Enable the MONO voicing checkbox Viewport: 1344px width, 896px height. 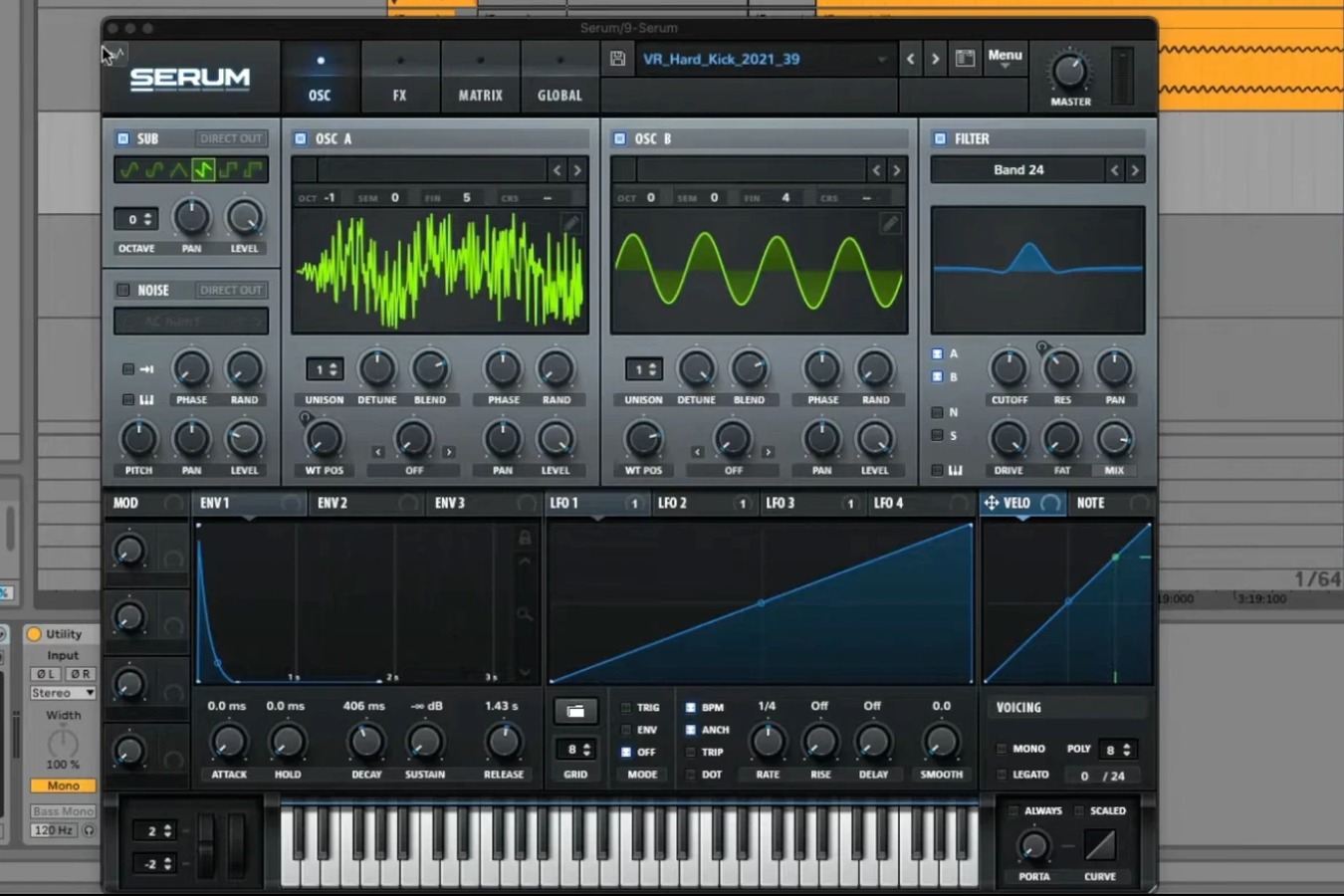click(x=1002, y=749)
